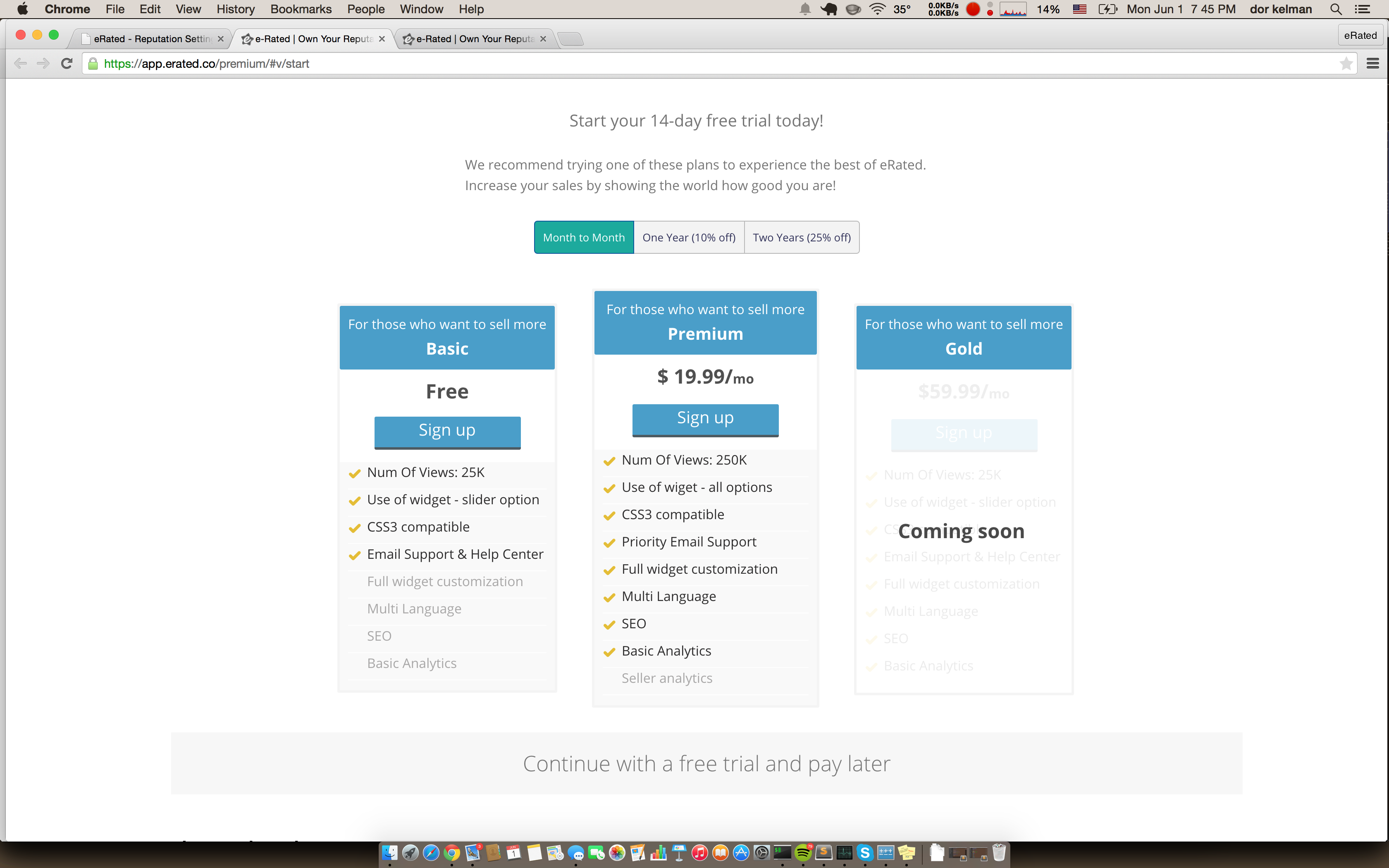Click the notification bell in menu bar
The image size is (1389, 868).
tap(805, 9)
